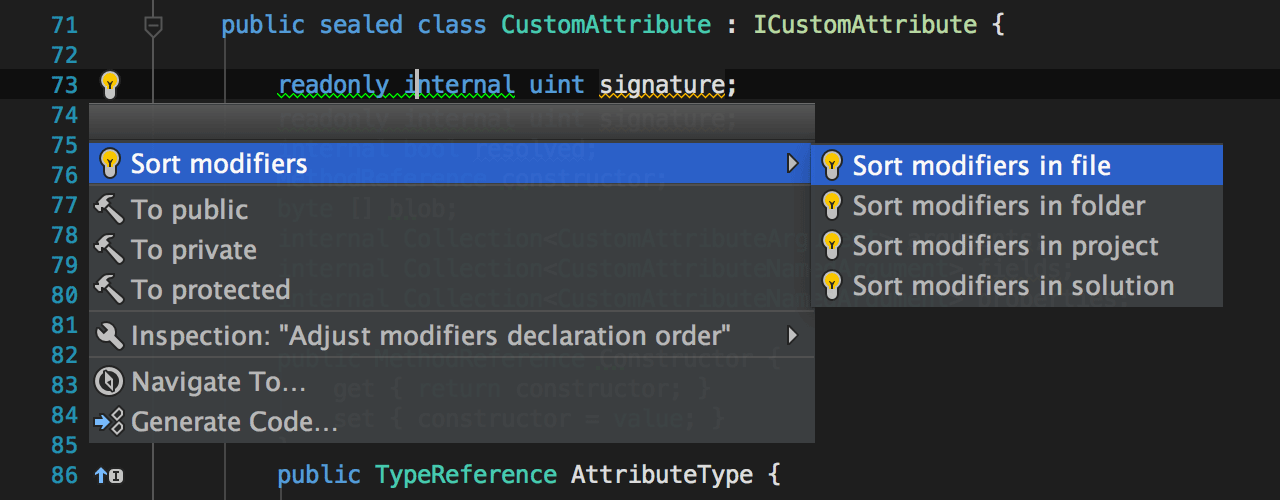The height and width of the screenshot is (500, 1280).
Task: Click lightbulb icon of Sort modifiers in folder
Action: pyautogui.click(x=831, y=205)
